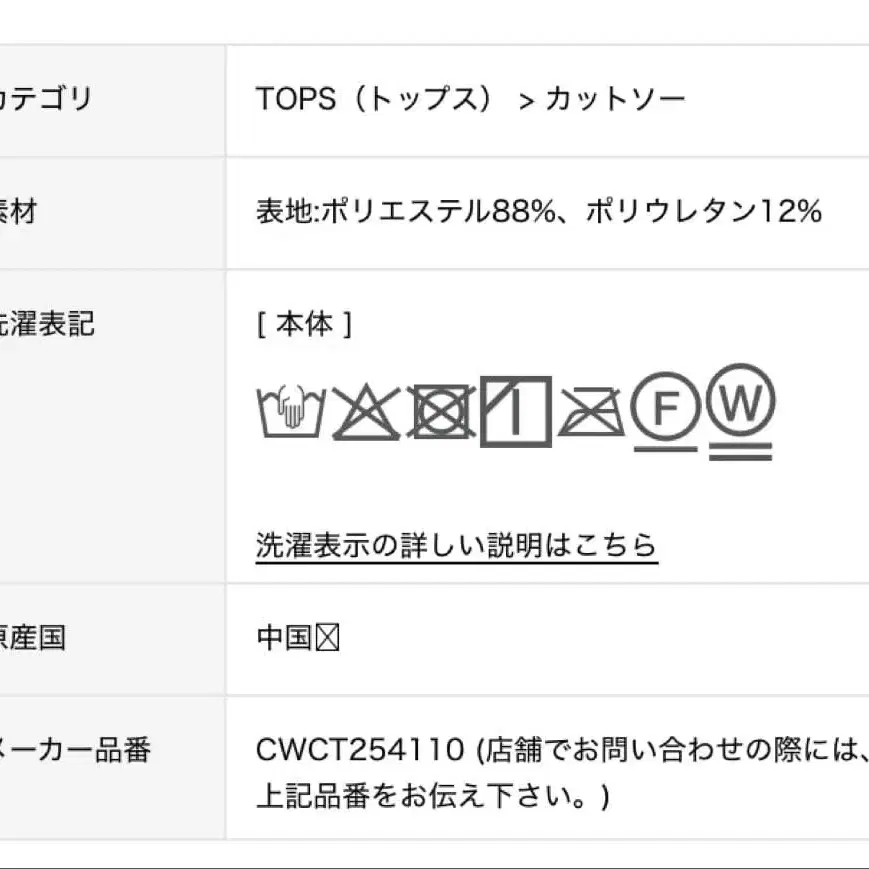Open the 洗濯表示の詳しい説明はこちら link
Image resolution: width=869 pixels, height=869 pixels.
coord(456,546)
